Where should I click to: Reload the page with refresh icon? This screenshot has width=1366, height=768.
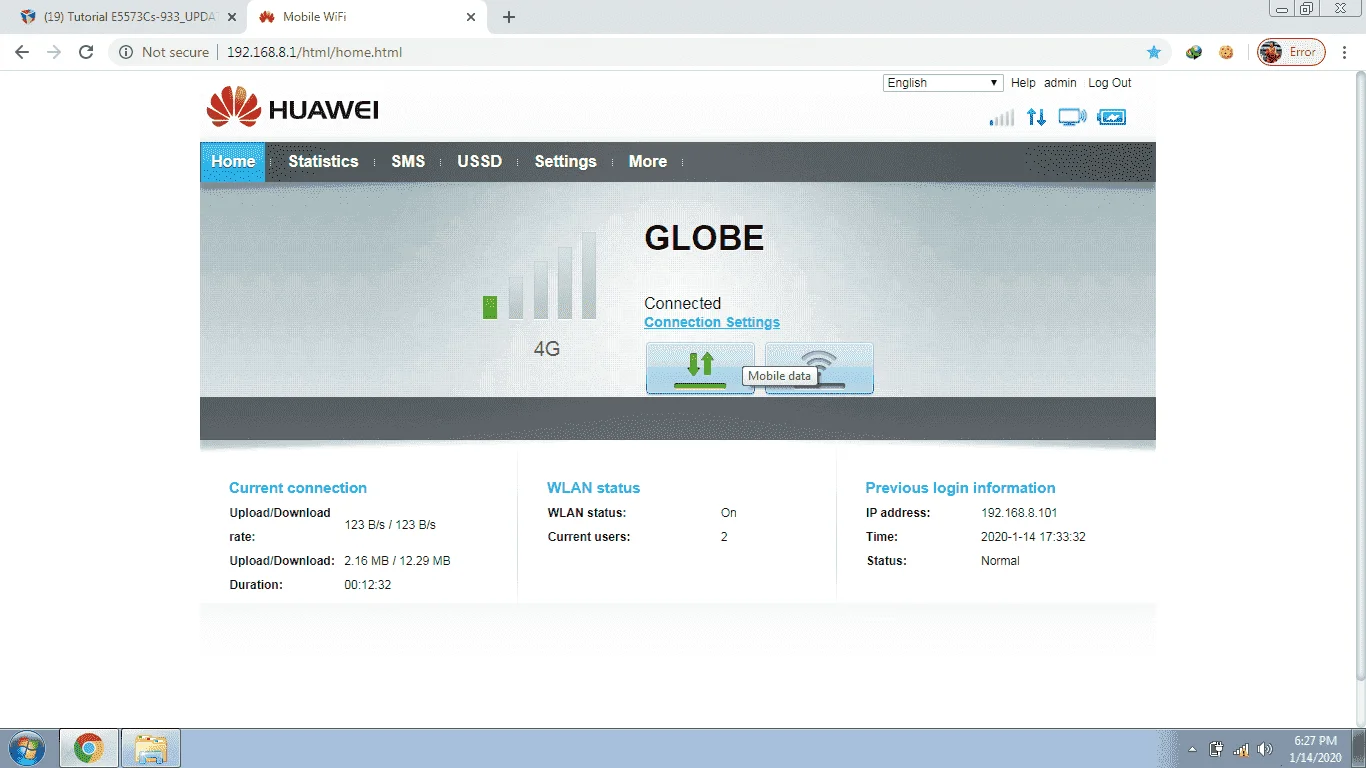click(x=86, y=52)
